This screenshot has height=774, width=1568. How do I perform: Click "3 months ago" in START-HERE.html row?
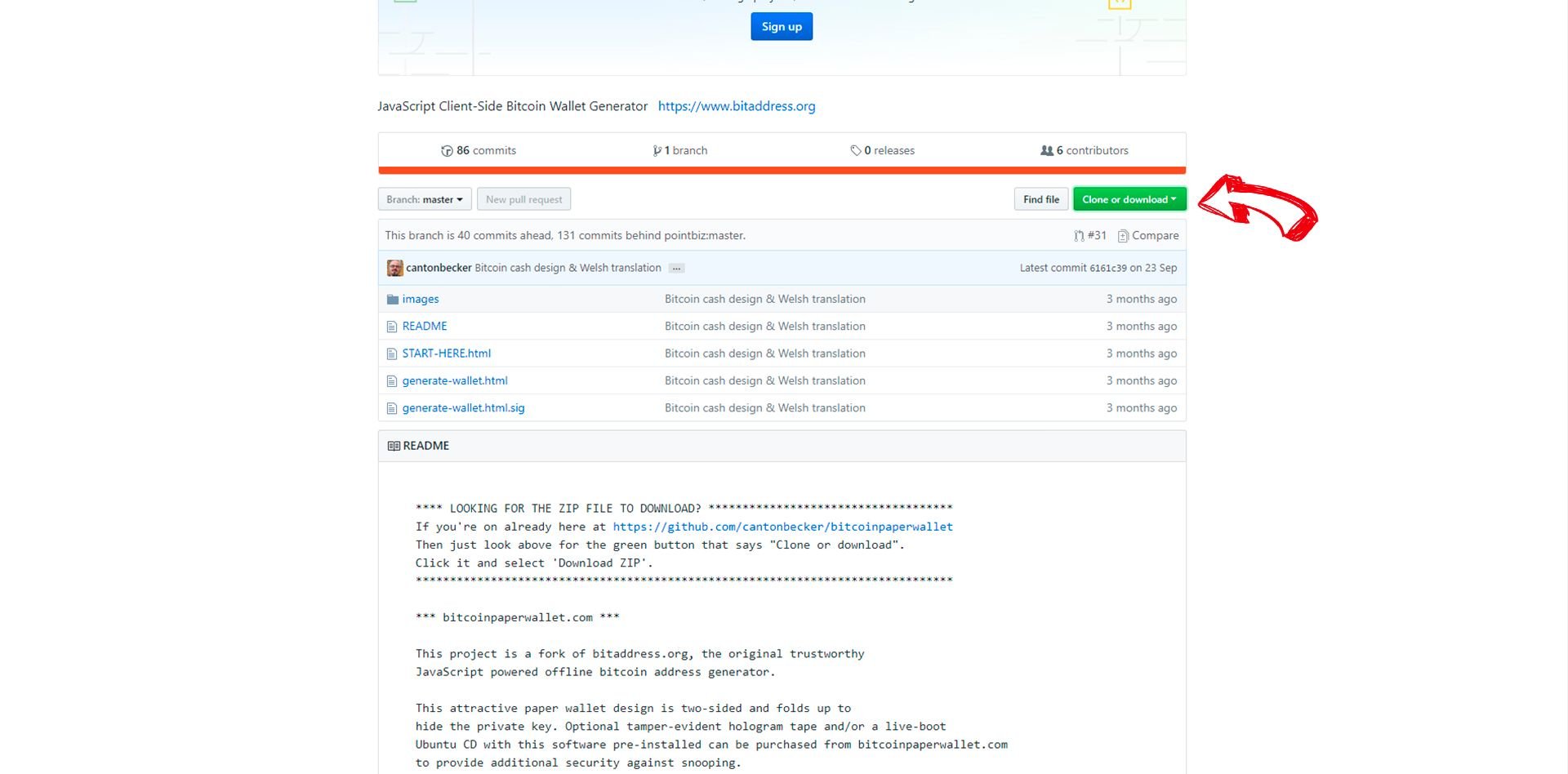(x=1142, y=354)
